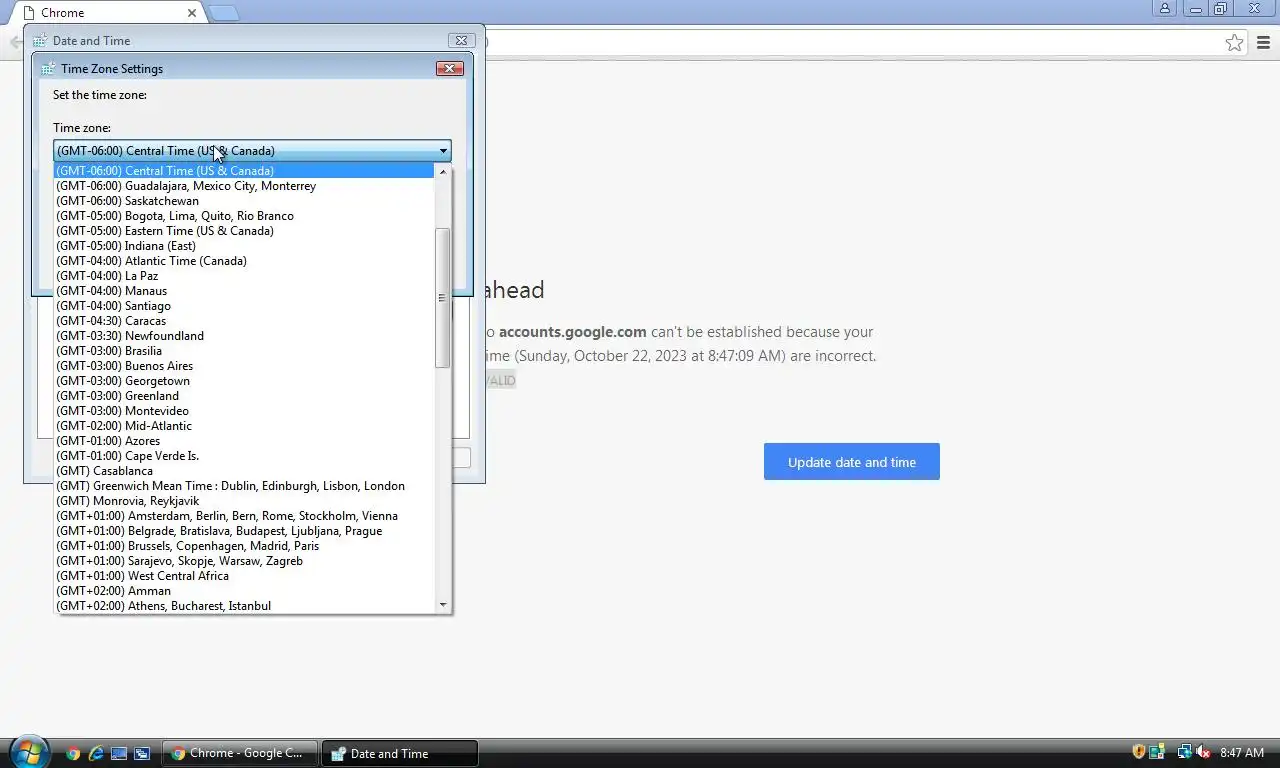Open the network status tray icon
Screen dimensions: 1280x768
[1184, 752]
